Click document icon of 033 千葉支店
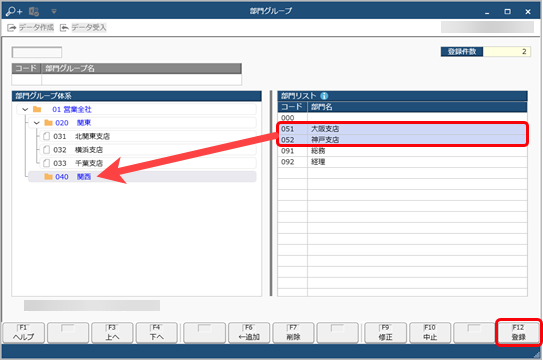The height and width of the screenshot is (360, 543). coord(46,163)
